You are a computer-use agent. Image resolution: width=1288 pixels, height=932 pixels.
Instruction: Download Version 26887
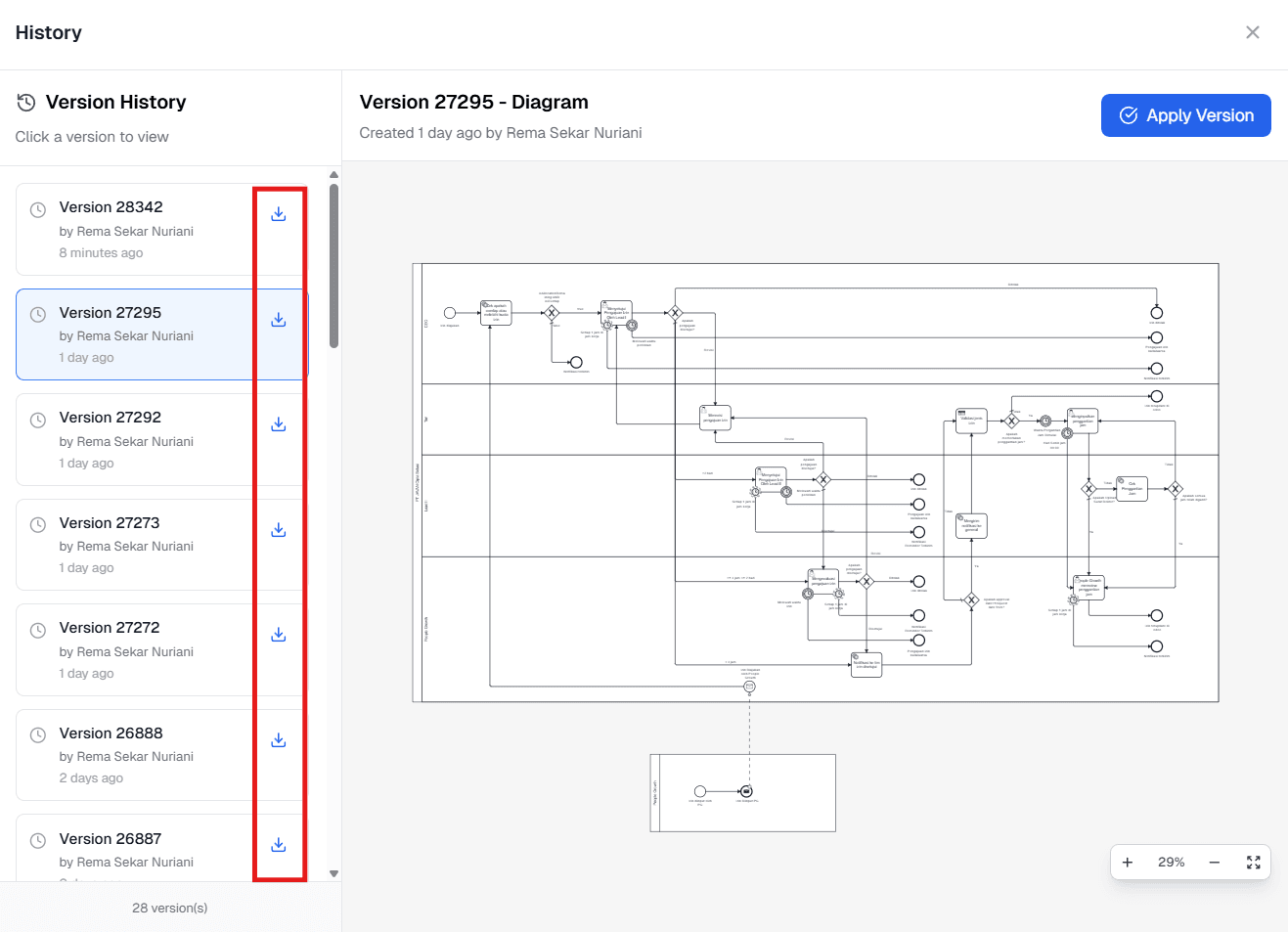coord(278,845)
